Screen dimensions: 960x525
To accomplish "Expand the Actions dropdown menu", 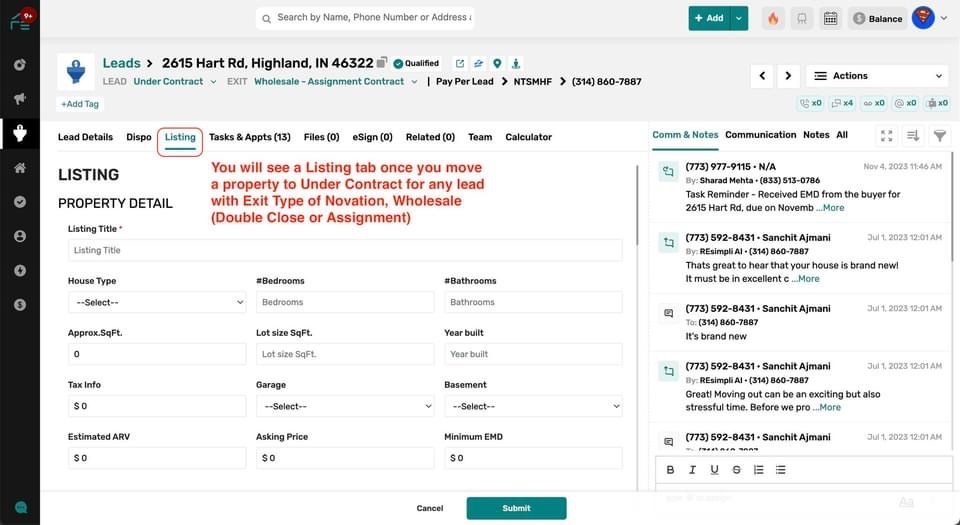I will click(877, 76).
